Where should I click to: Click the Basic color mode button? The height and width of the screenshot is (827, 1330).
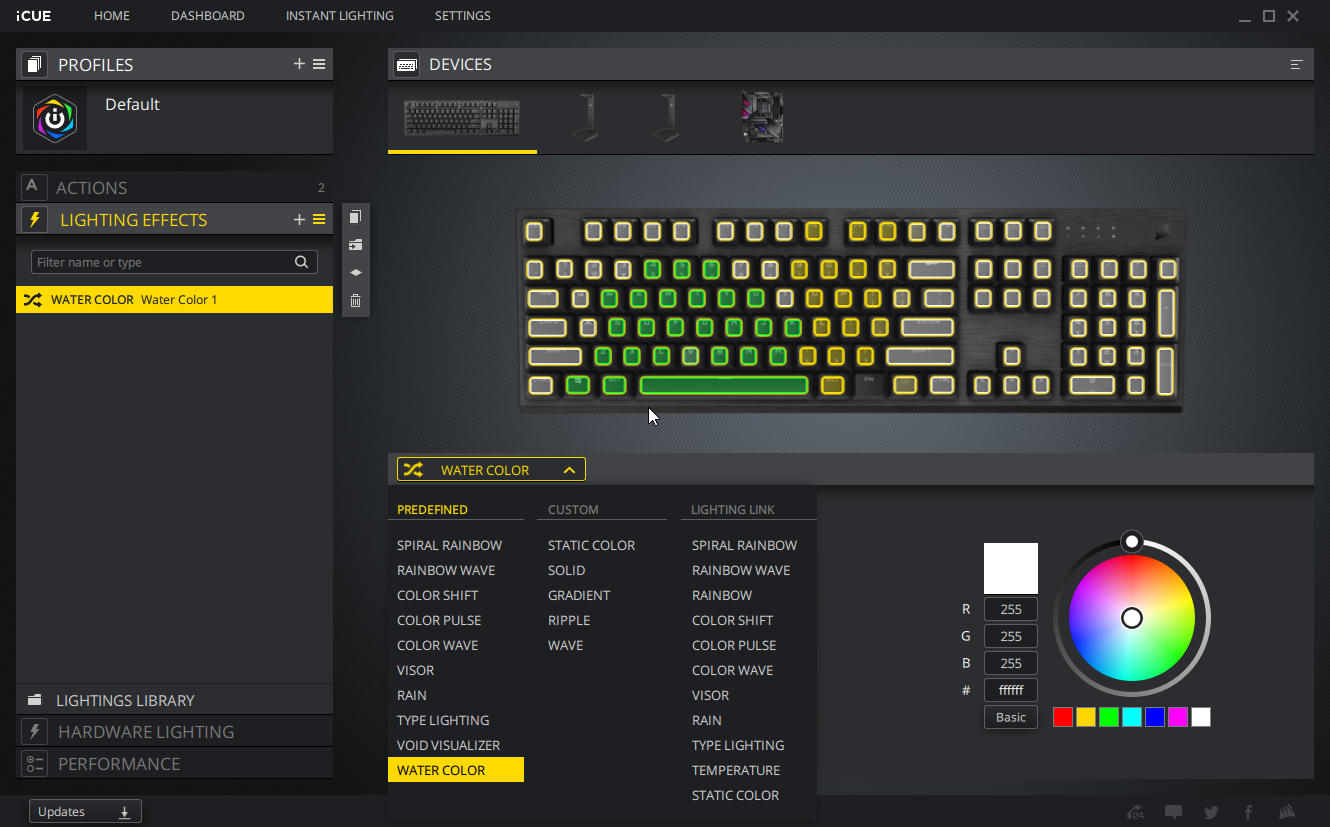[x=1011, y=717]
